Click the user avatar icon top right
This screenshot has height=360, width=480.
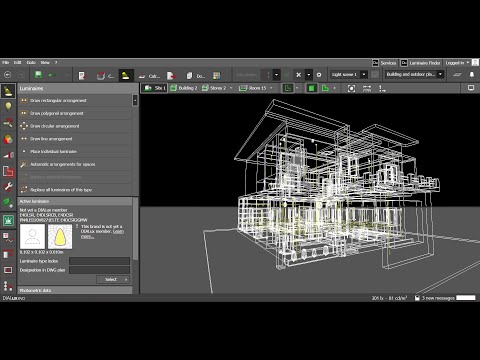pos(476,63)
